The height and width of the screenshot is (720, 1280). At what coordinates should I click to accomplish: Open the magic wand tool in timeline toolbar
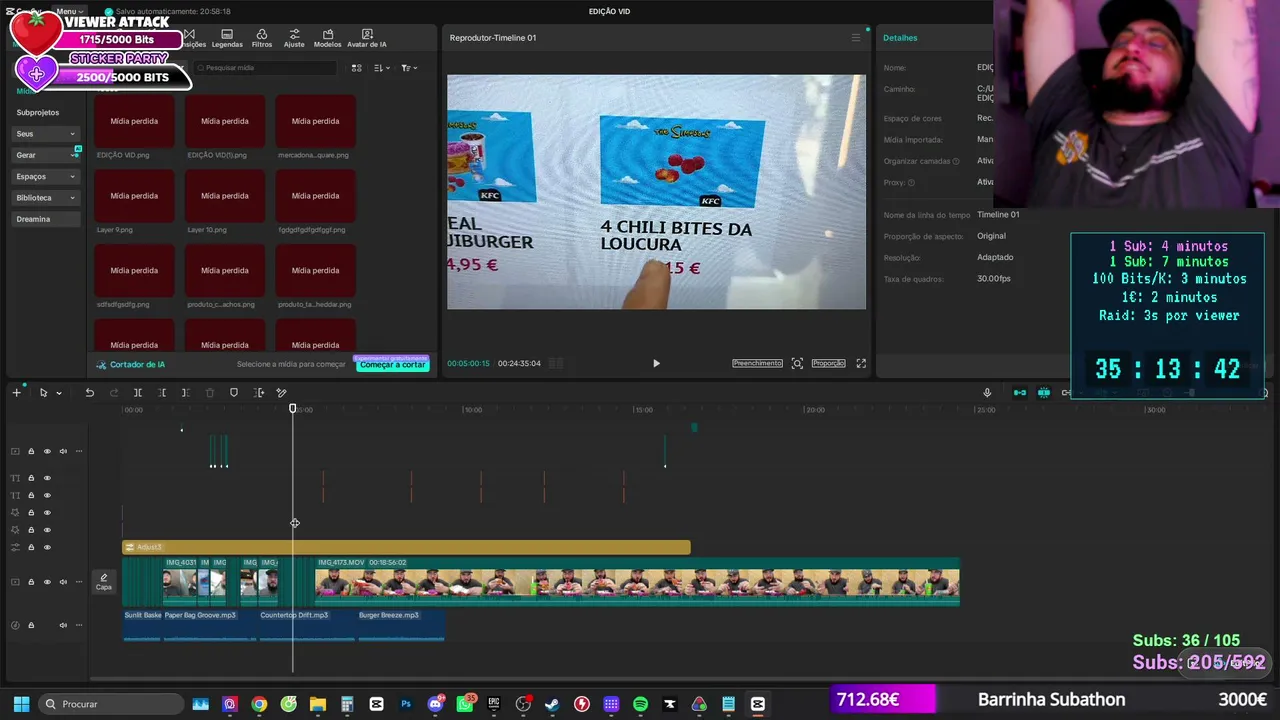[281, 393]
